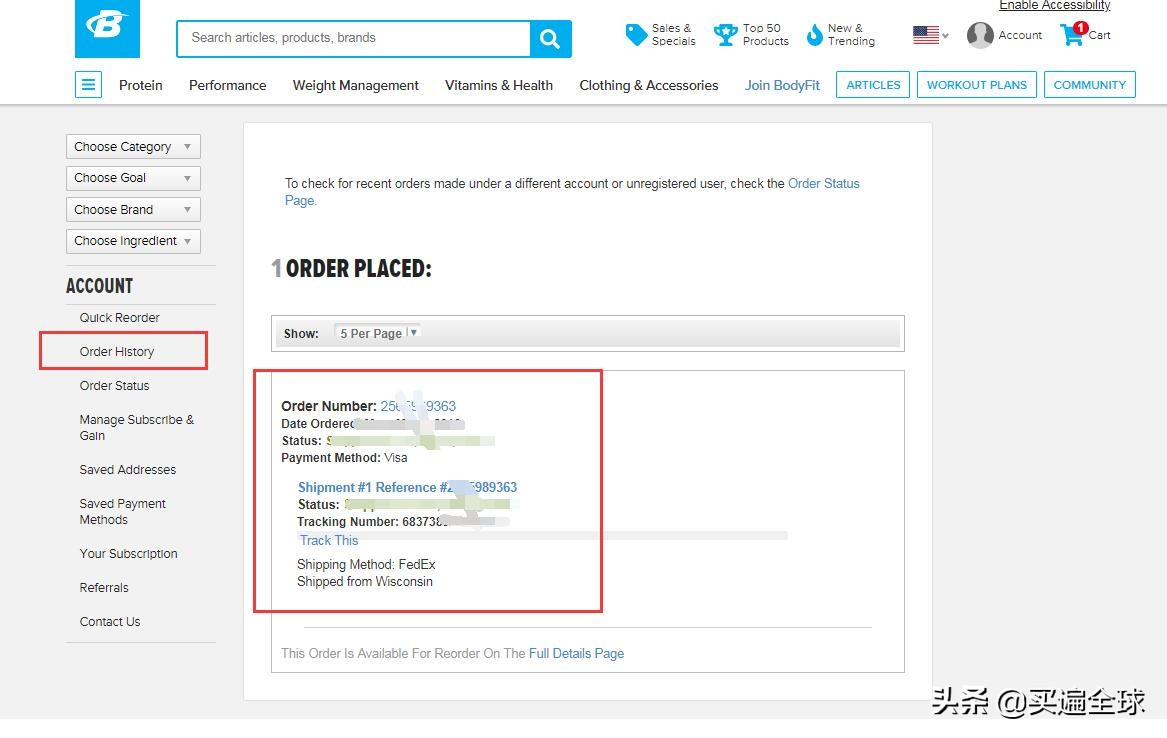Open the Choose Brand dropdown
Screen dimensions: 1167x738
point(133,210)
